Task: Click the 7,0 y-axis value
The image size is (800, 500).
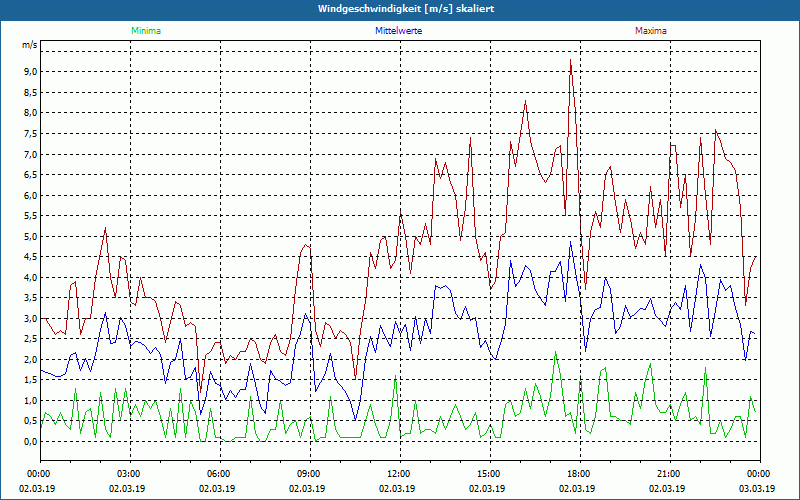Action: click(x=31, y=154)
